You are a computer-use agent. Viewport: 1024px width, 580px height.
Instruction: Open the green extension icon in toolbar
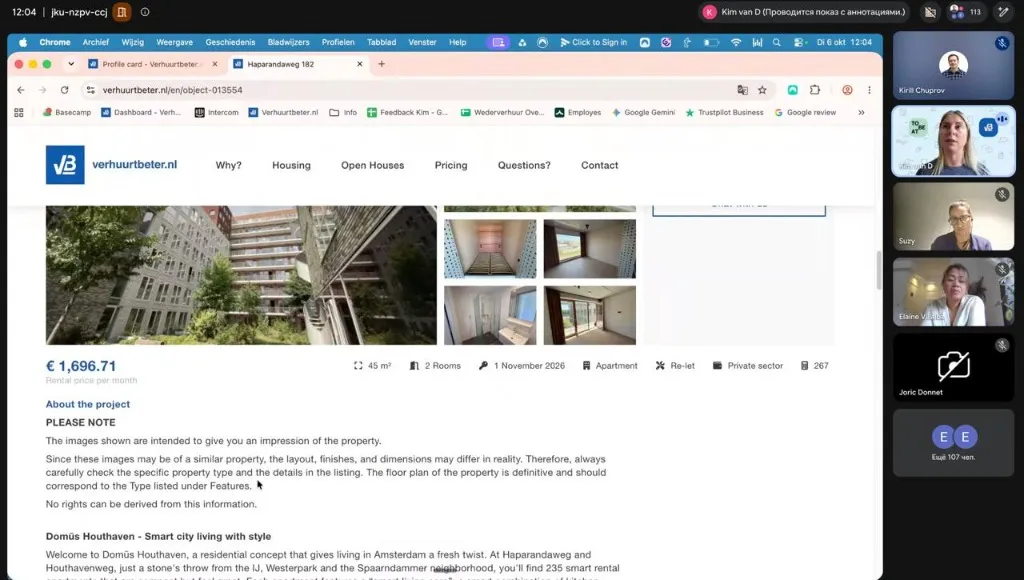coord(792,90)
